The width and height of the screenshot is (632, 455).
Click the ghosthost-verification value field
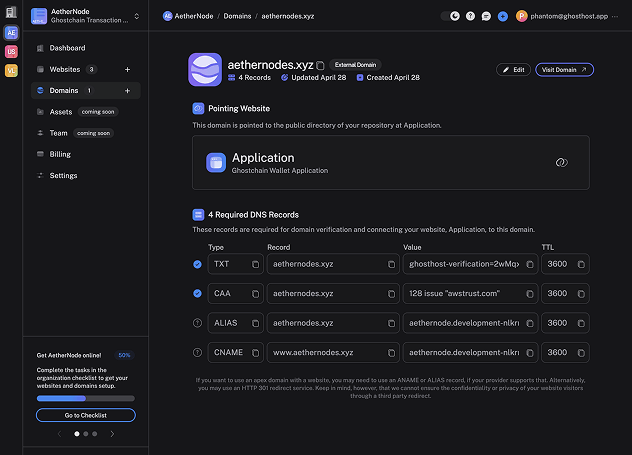470,264
